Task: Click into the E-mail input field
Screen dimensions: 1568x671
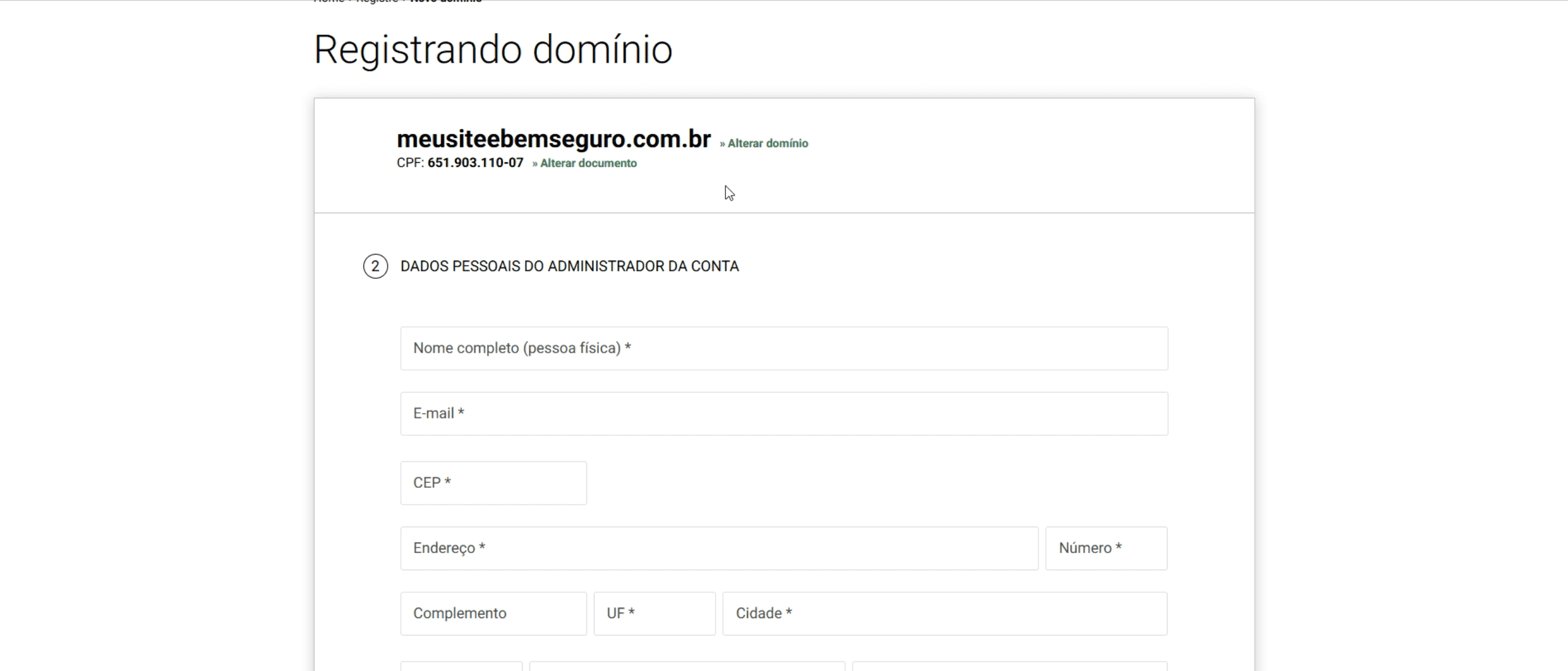Action: [x=784, y=414]
